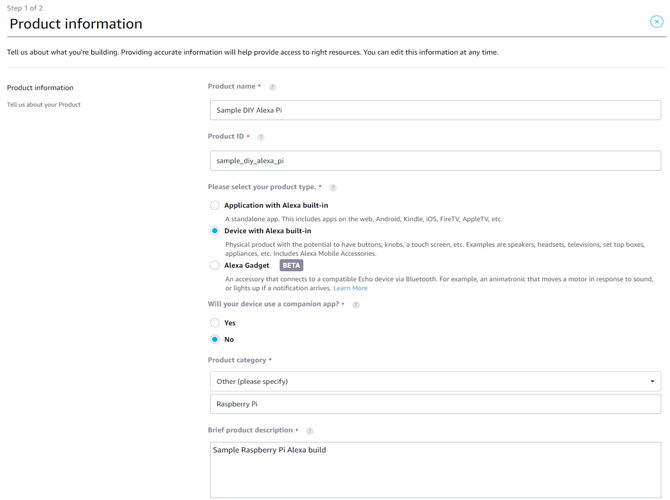Click the BETA badge next to Alexa Gadget
670x500 pixels.
pos(291,265)
